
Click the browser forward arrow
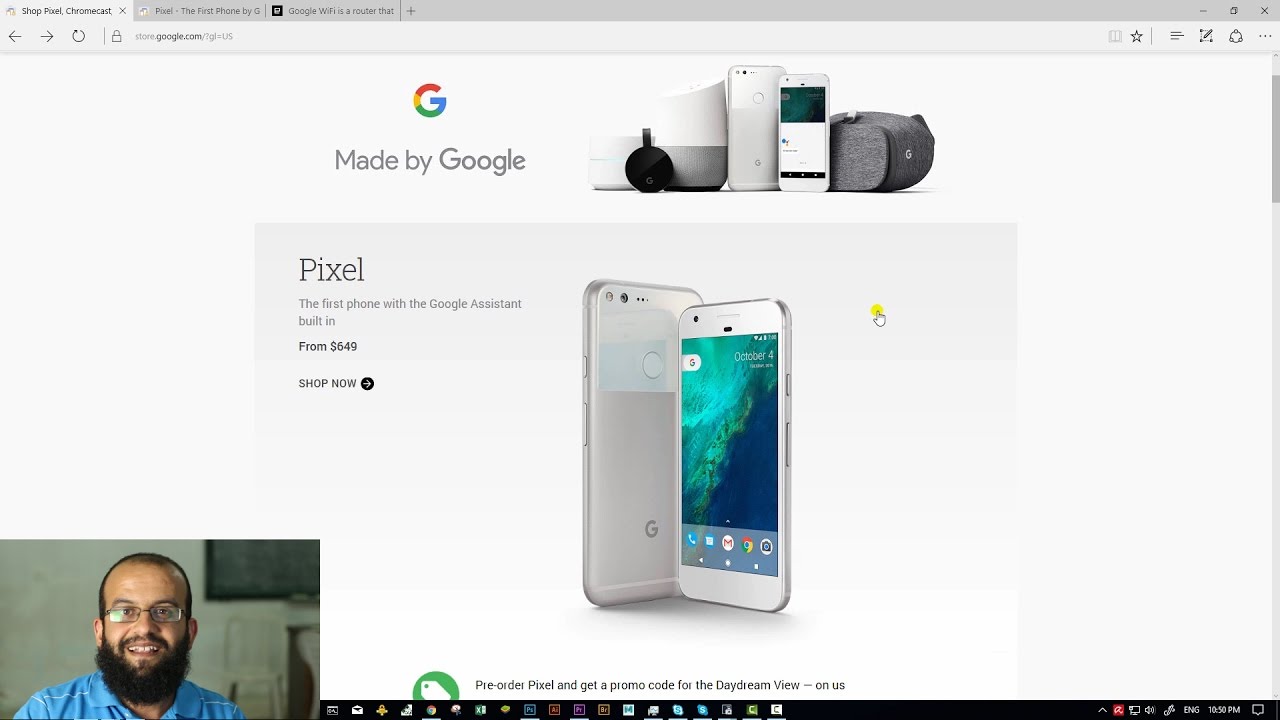[x=47, y=36]
